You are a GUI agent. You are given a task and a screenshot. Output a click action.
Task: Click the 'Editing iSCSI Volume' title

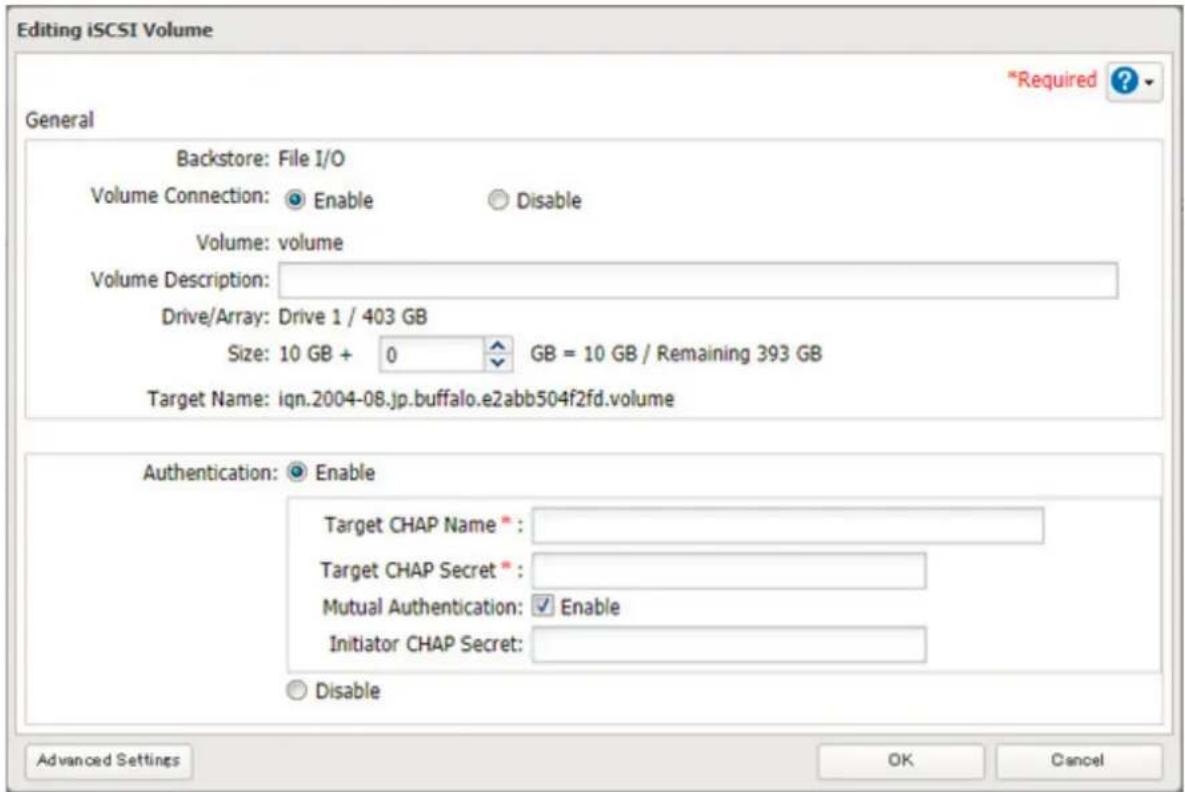pos(115,30)
